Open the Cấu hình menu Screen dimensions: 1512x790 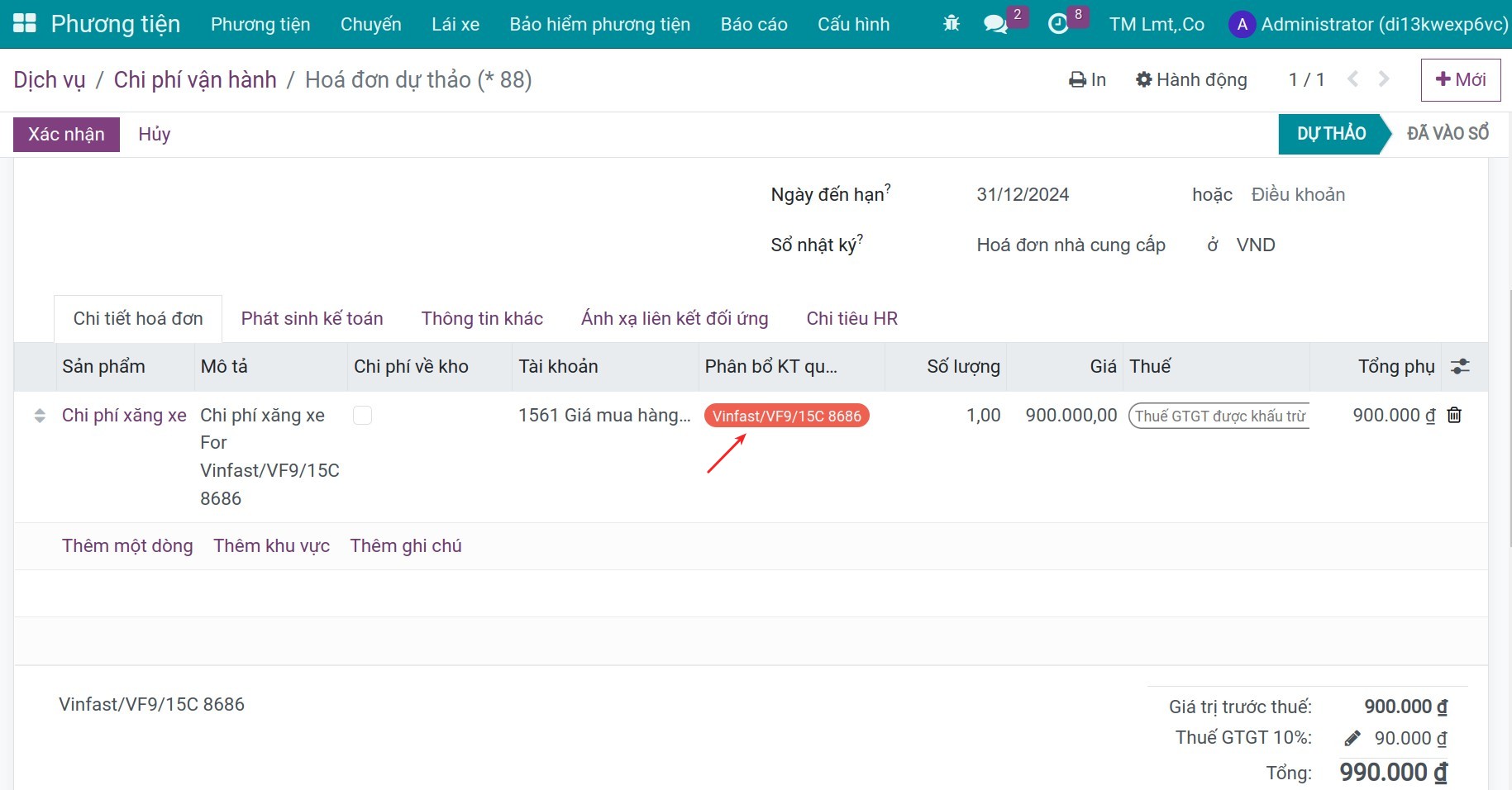point(853,24)
